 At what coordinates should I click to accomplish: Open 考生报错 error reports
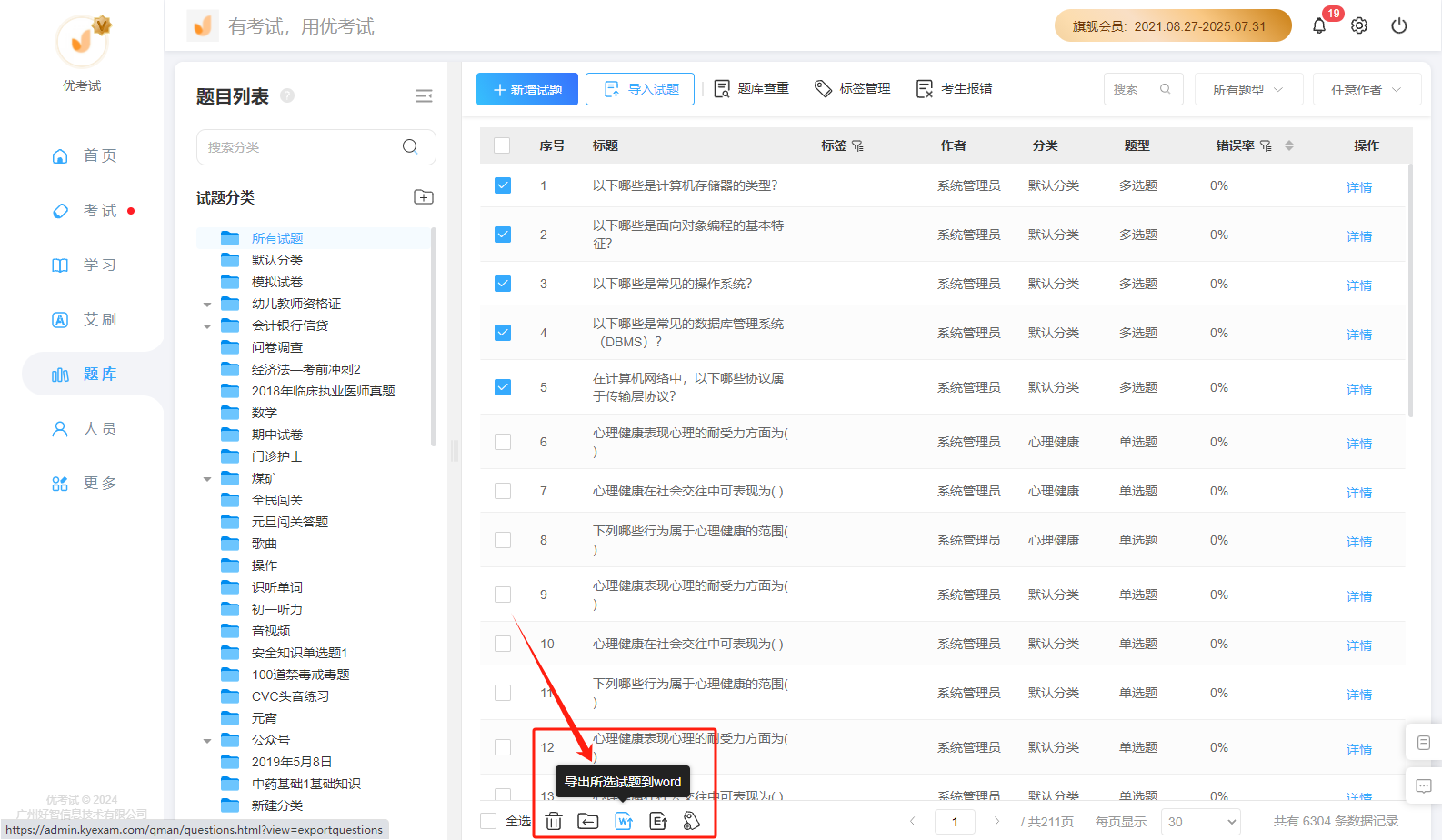tap(955, 88)
